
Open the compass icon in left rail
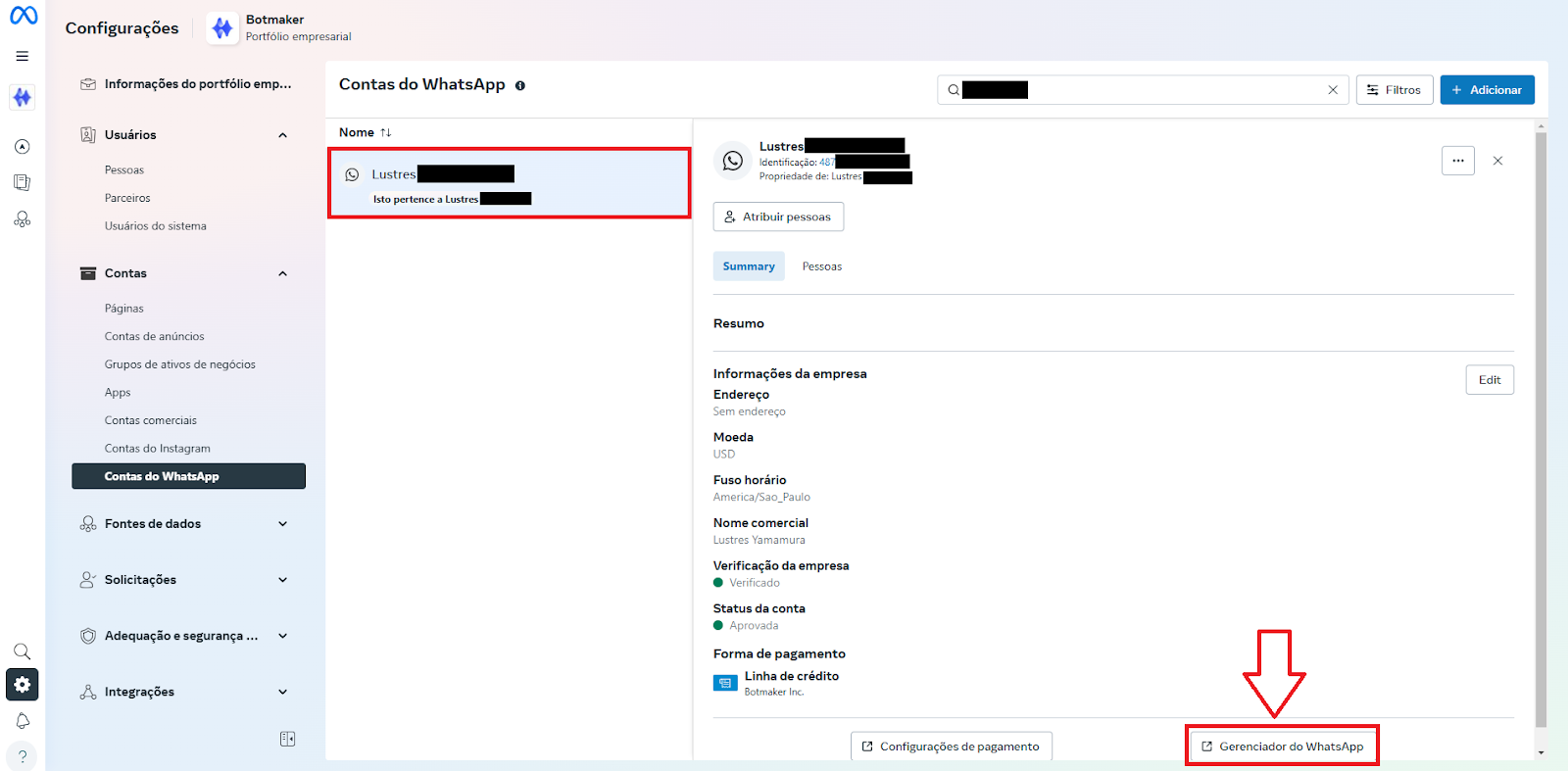pyautogui.click(x=22, y=147)
